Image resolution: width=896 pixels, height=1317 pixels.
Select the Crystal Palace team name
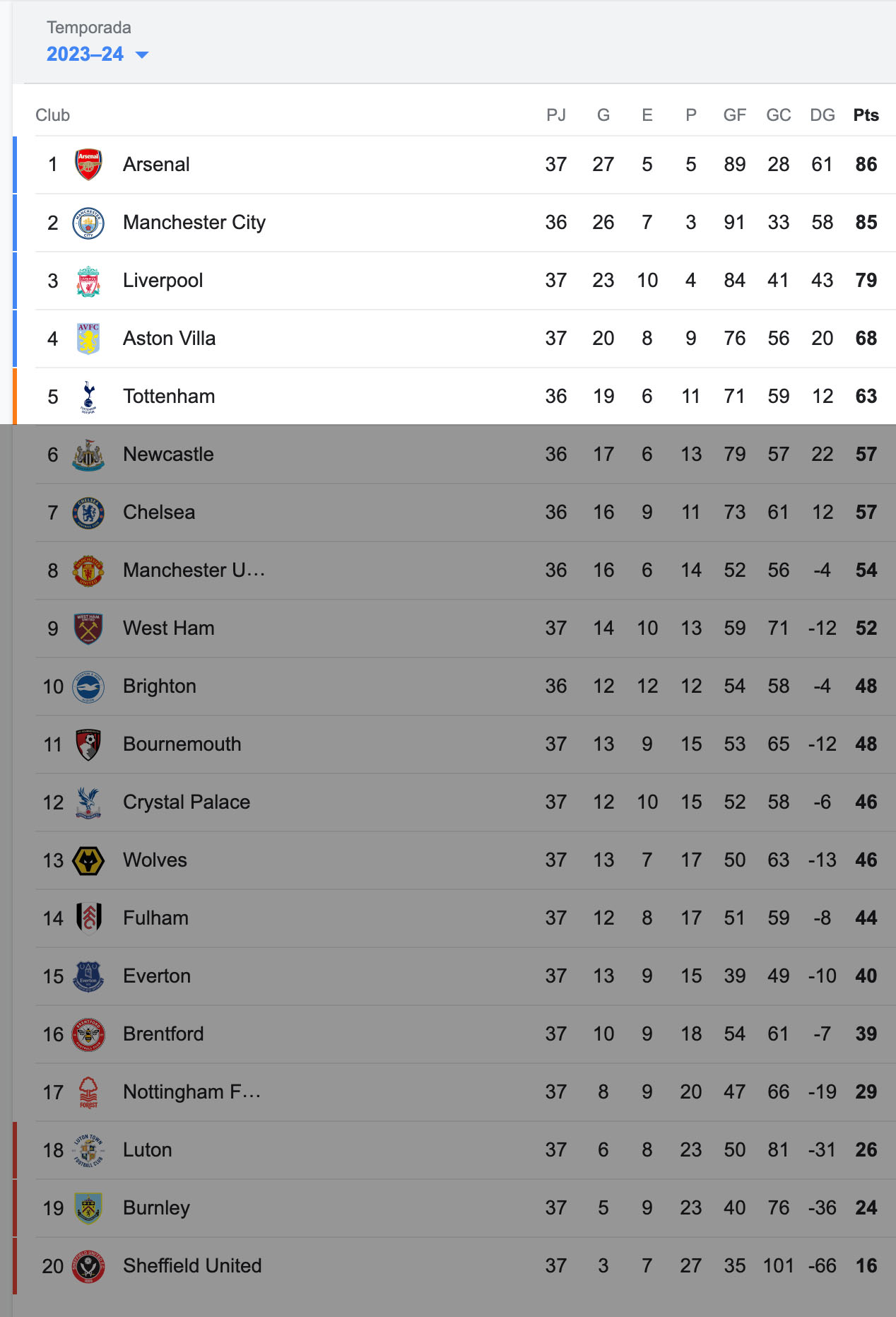[x=187, y=802]
